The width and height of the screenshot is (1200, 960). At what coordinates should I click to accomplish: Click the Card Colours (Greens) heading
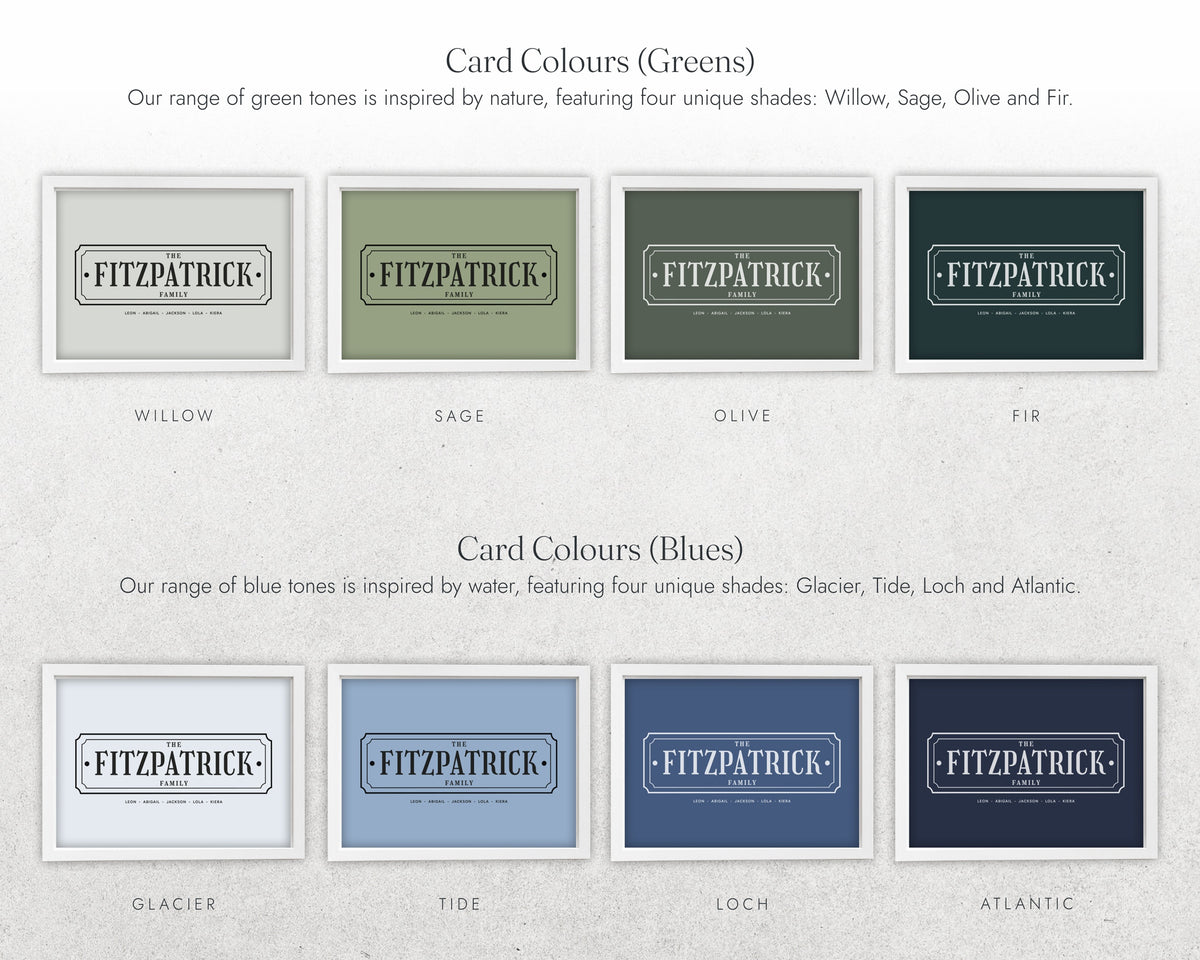pos(600,61)
